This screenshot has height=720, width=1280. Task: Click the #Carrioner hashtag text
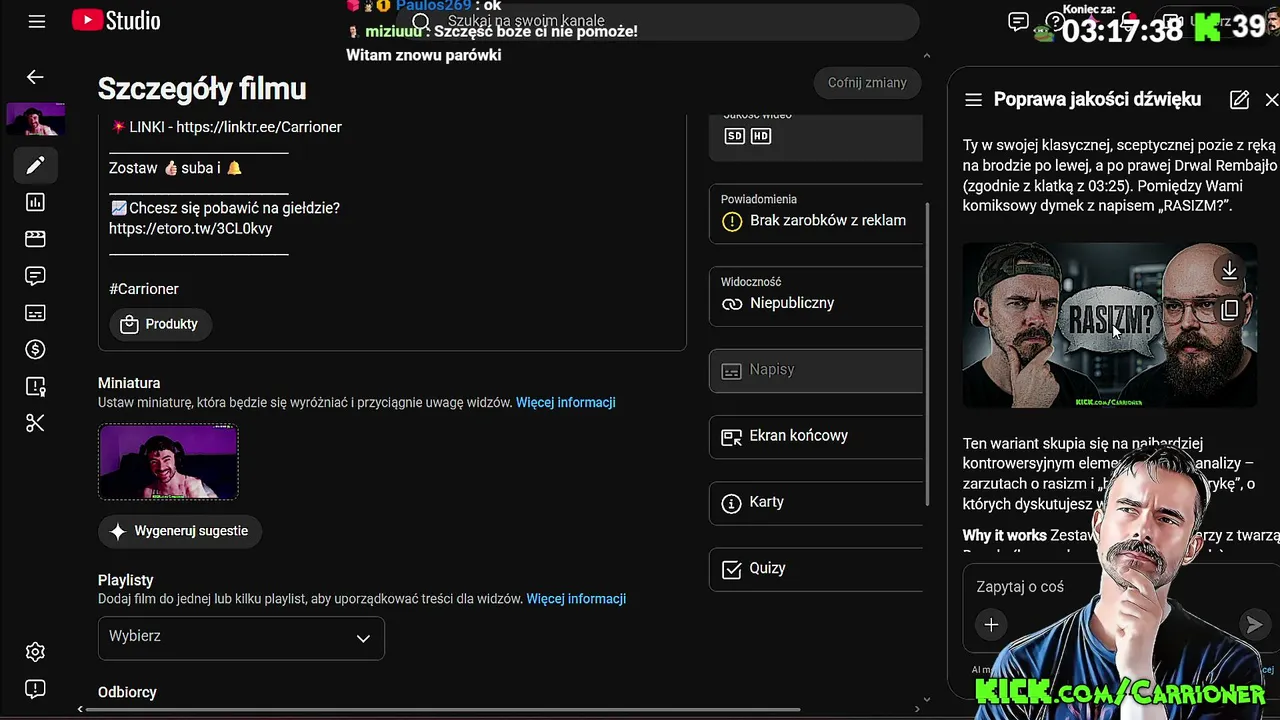144,289
